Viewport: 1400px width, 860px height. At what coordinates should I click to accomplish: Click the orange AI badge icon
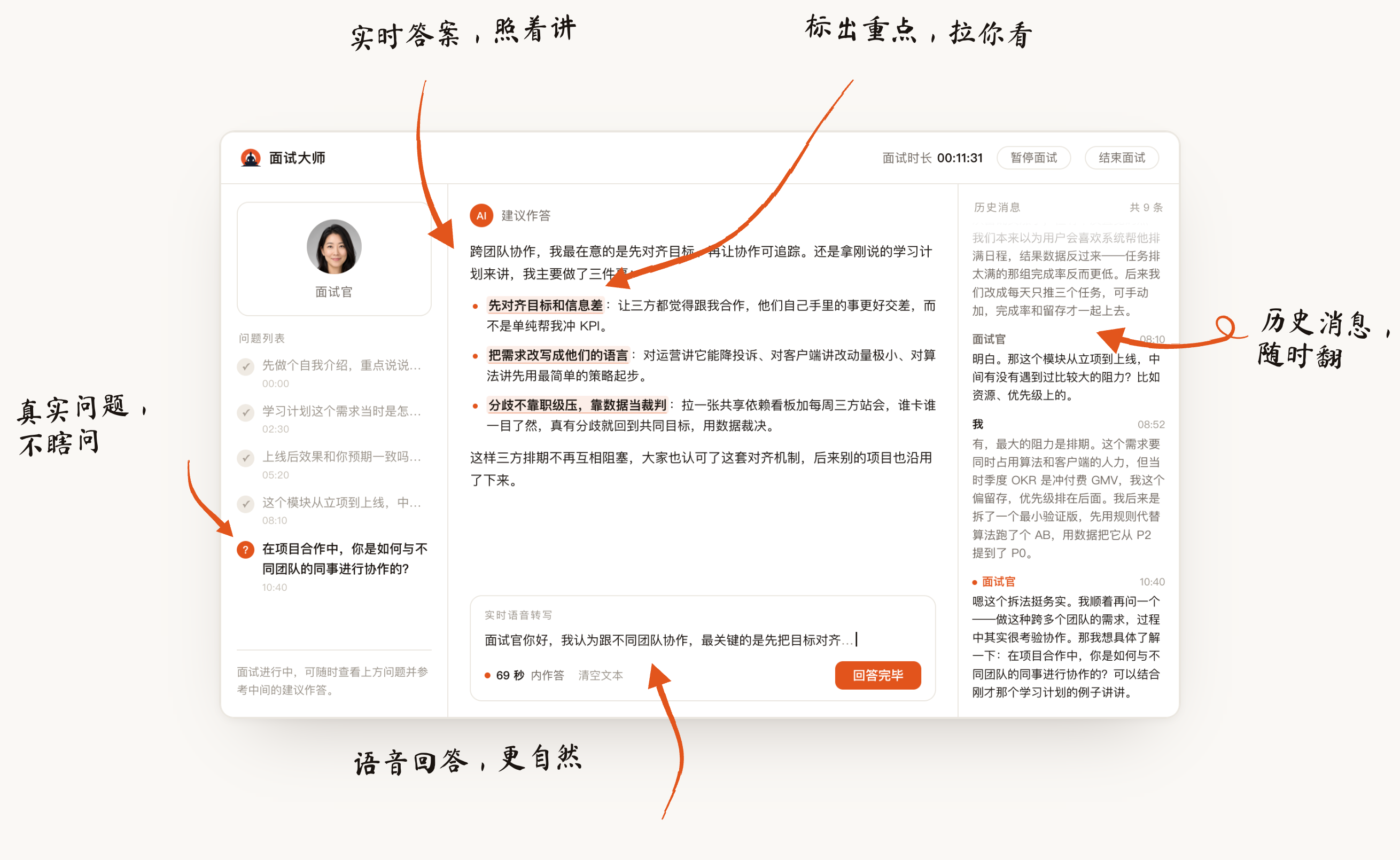coord(481,216)
